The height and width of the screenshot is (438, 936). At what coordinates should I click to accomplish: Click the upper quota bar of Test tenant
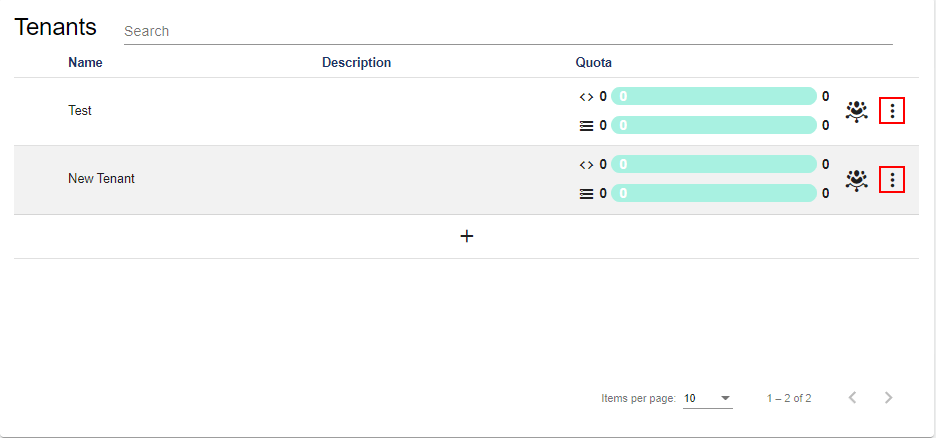(x=714, y=97)
